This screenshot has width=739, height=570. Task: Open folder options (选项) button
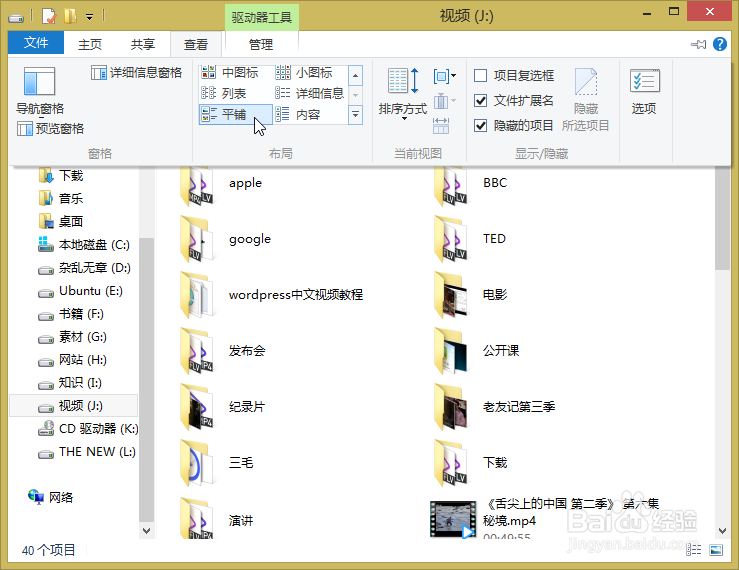(644, 92)
